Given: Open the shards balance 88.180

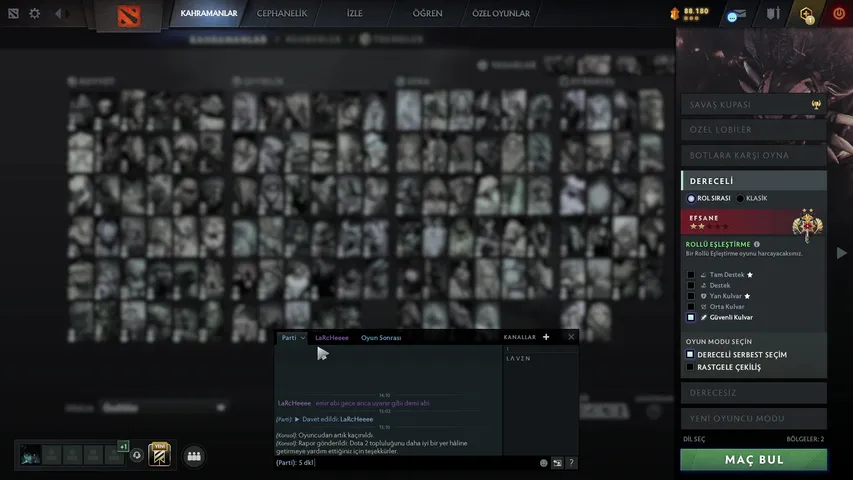Looking at the screenshot, I should coord(690,13).
